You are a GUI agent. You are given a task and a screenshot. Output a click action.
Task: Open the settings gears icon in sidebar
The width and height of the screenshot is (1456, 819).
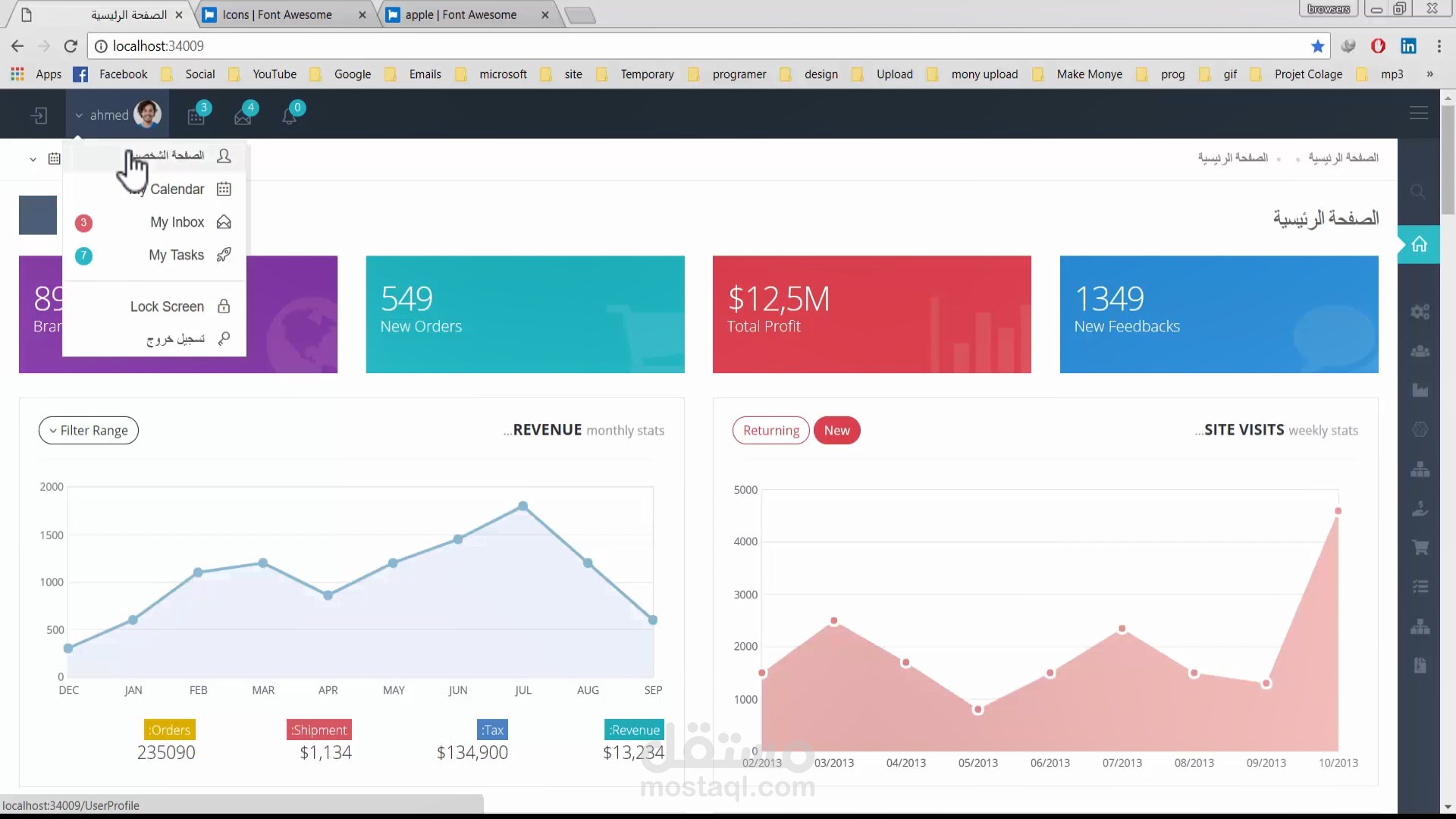click(1420, 312)
